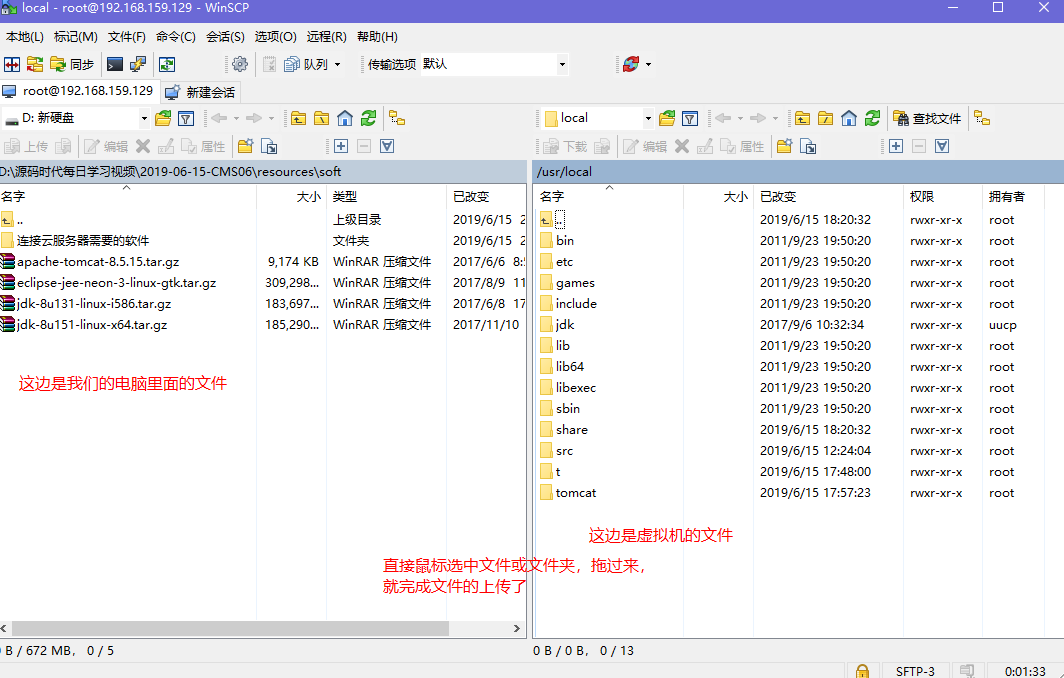Click select-all triangle icon in local panel
The image size is (1064, 678).
click(387, 147)
